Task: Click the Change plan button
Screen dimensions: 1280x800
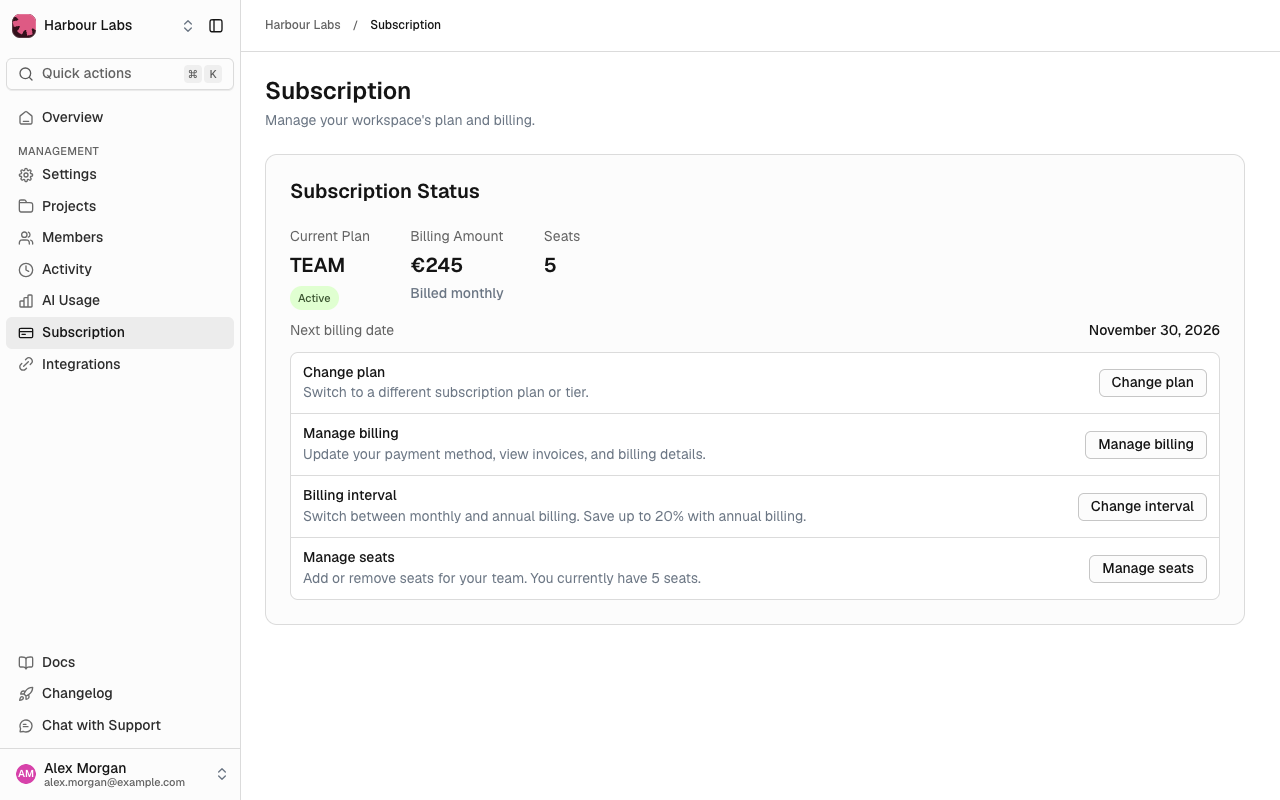Action: pos(1152,383)
